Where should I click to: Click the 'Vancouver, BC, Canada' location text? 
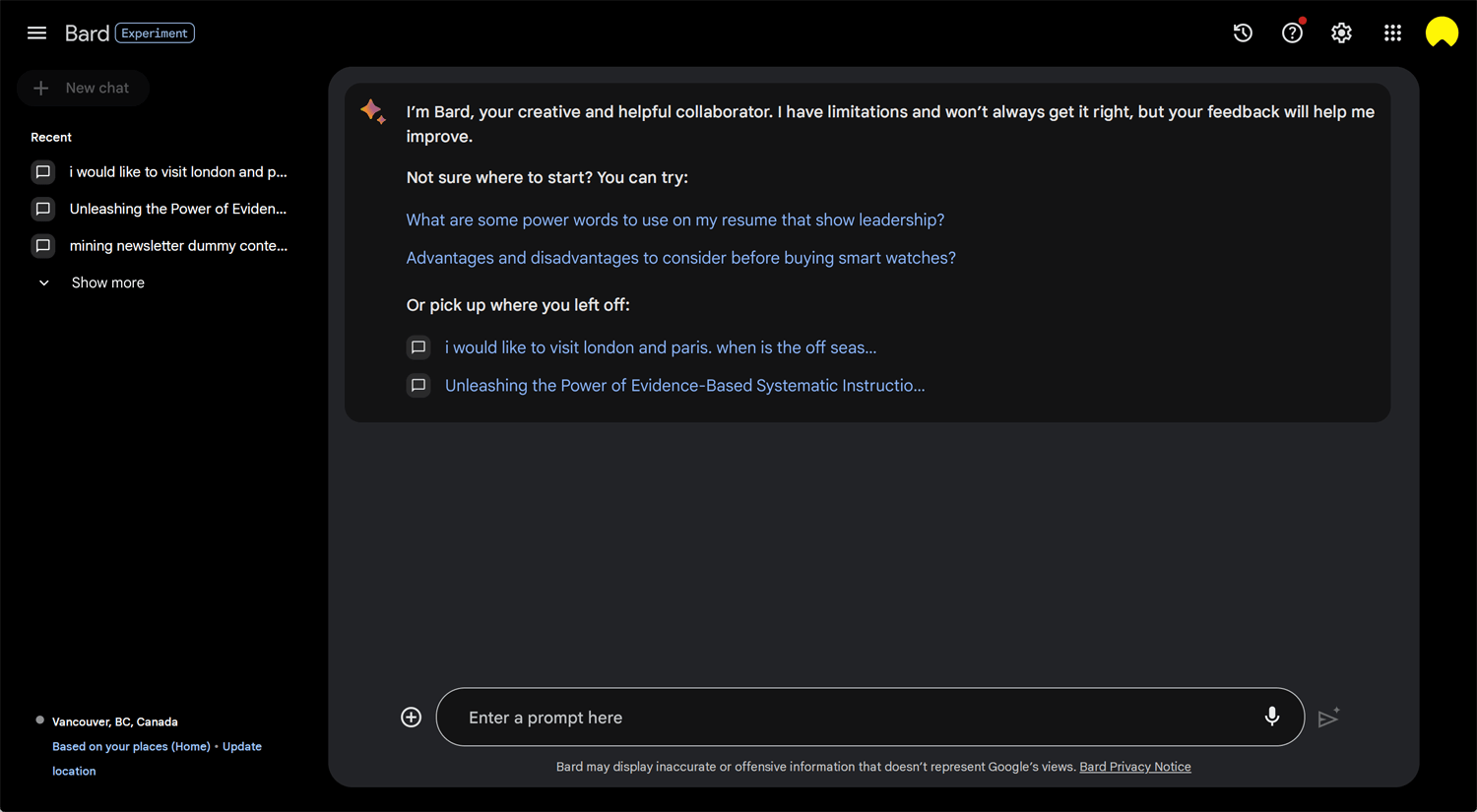pyautogui.click(x=115, y=722)
